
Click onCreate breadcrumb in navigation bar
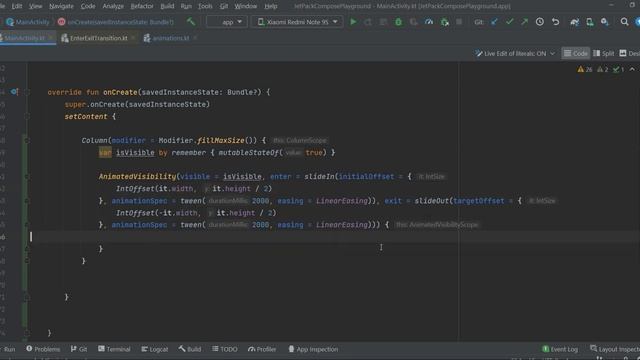click(x=116, y=22)
